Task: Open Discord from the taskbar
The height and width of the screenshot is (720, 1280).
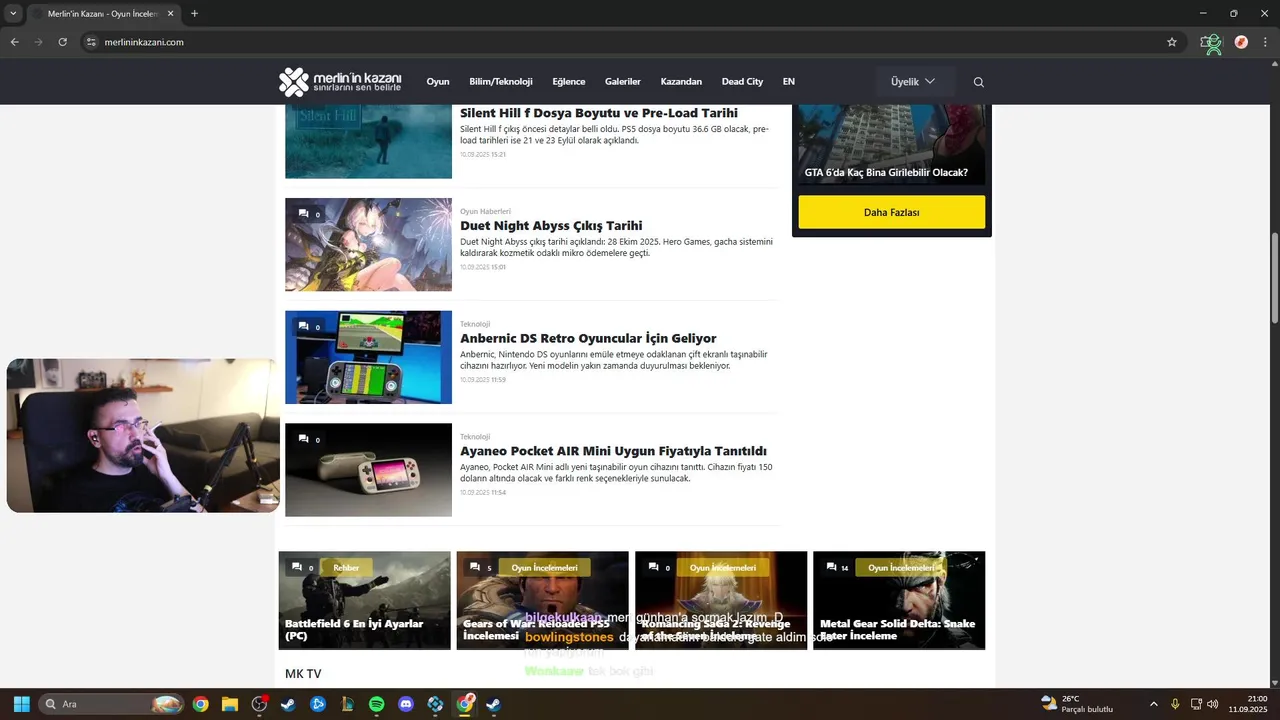Action: click(406, 704)
